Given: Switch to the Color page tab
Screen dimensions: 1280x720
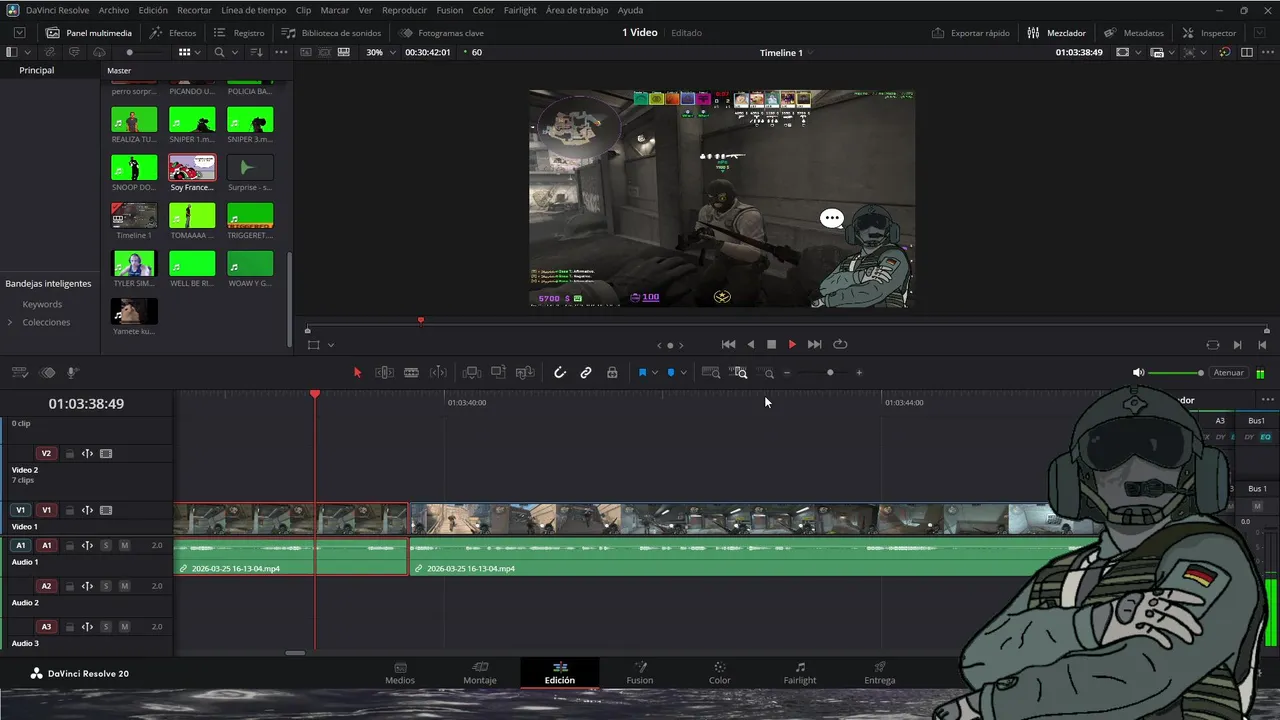Looking at the screenshot, I should coord(719,673).
